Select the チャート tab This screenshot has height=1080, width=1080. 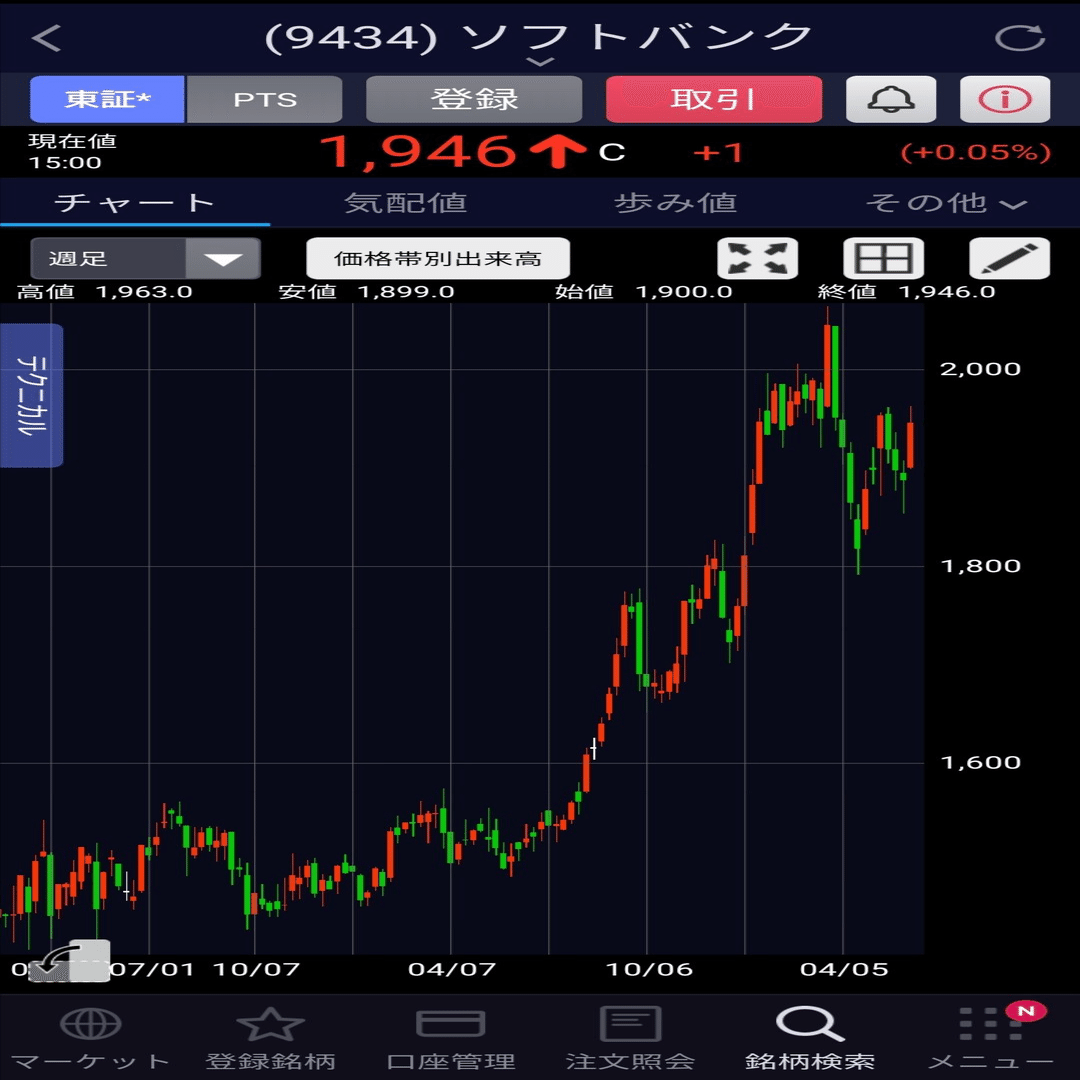135,202
